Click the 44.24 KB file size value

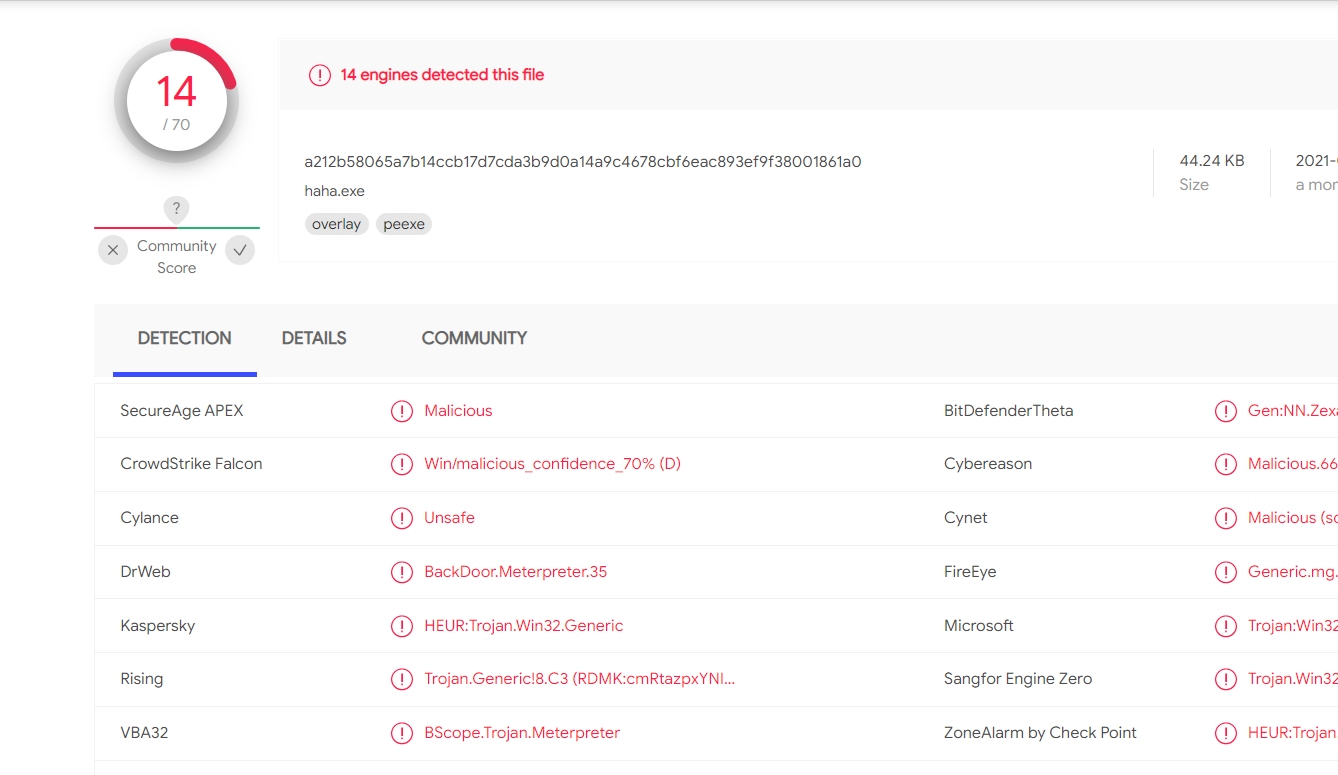(x=1212, y=160)
